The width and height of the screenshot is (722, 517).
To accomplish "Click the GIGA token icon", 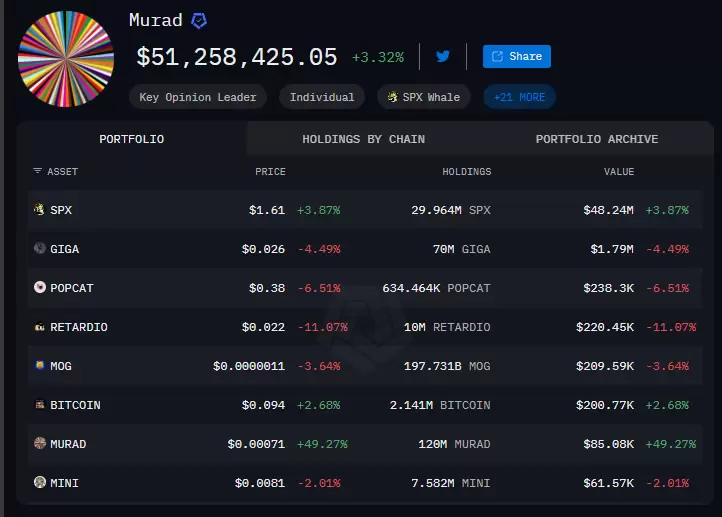I will point(40,248).
